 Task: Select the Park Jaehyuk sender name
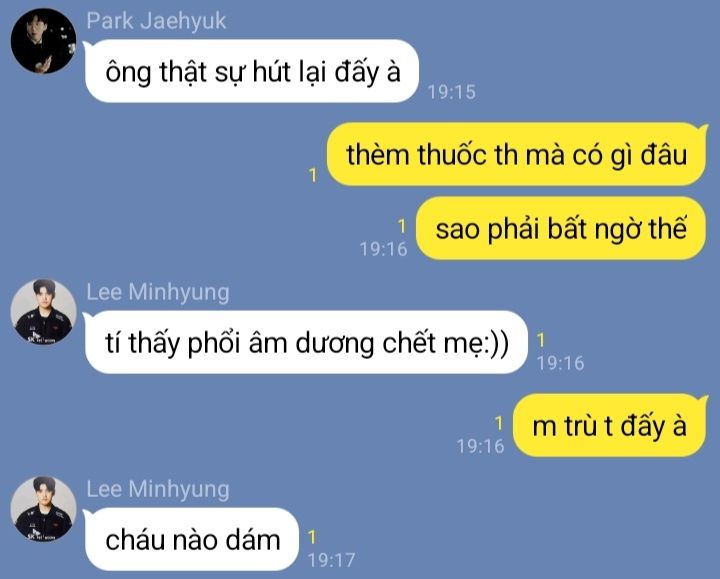(x=156, y=21)
